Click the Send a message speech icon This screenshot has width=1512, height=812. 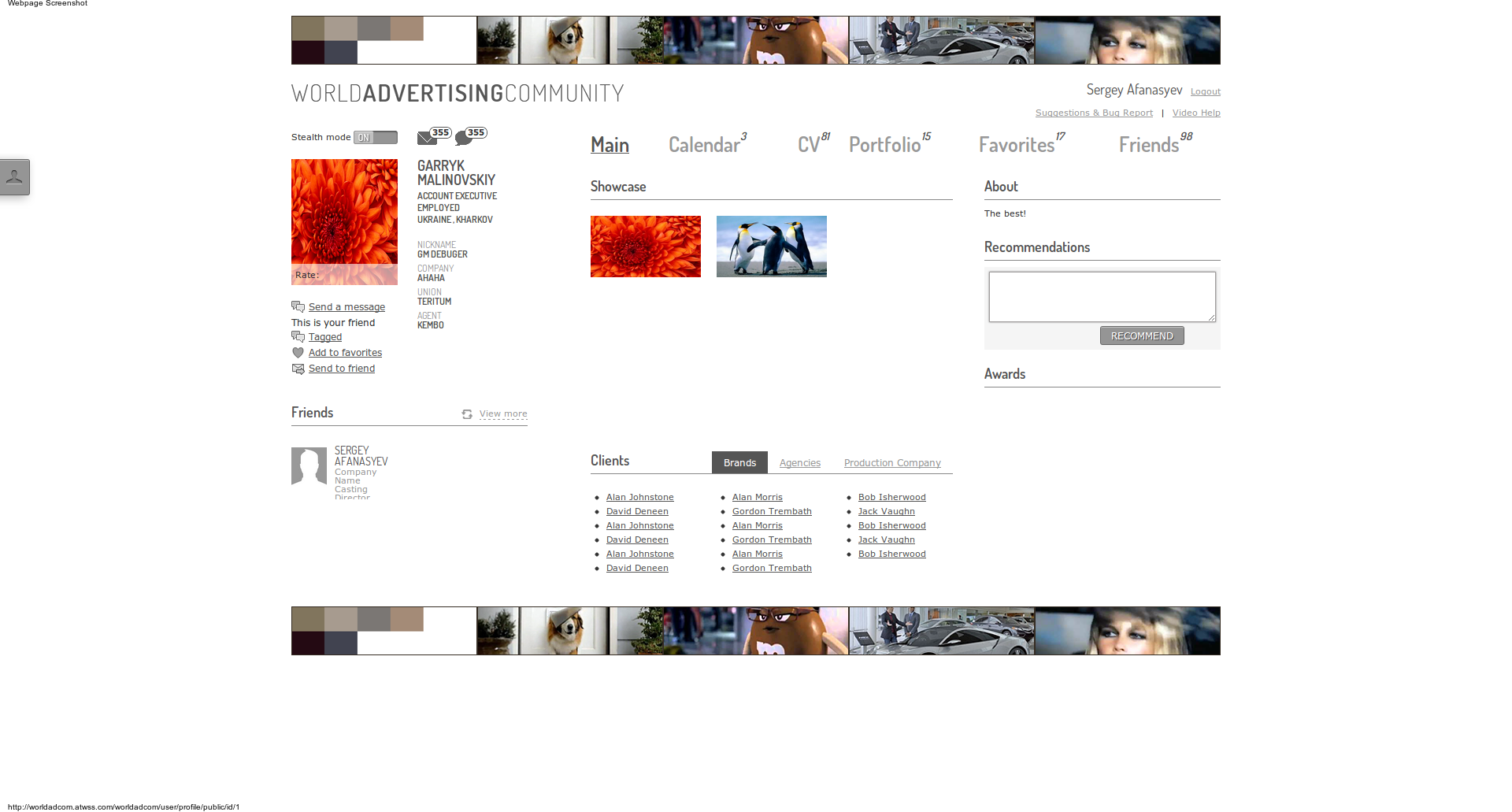(298, 306)
